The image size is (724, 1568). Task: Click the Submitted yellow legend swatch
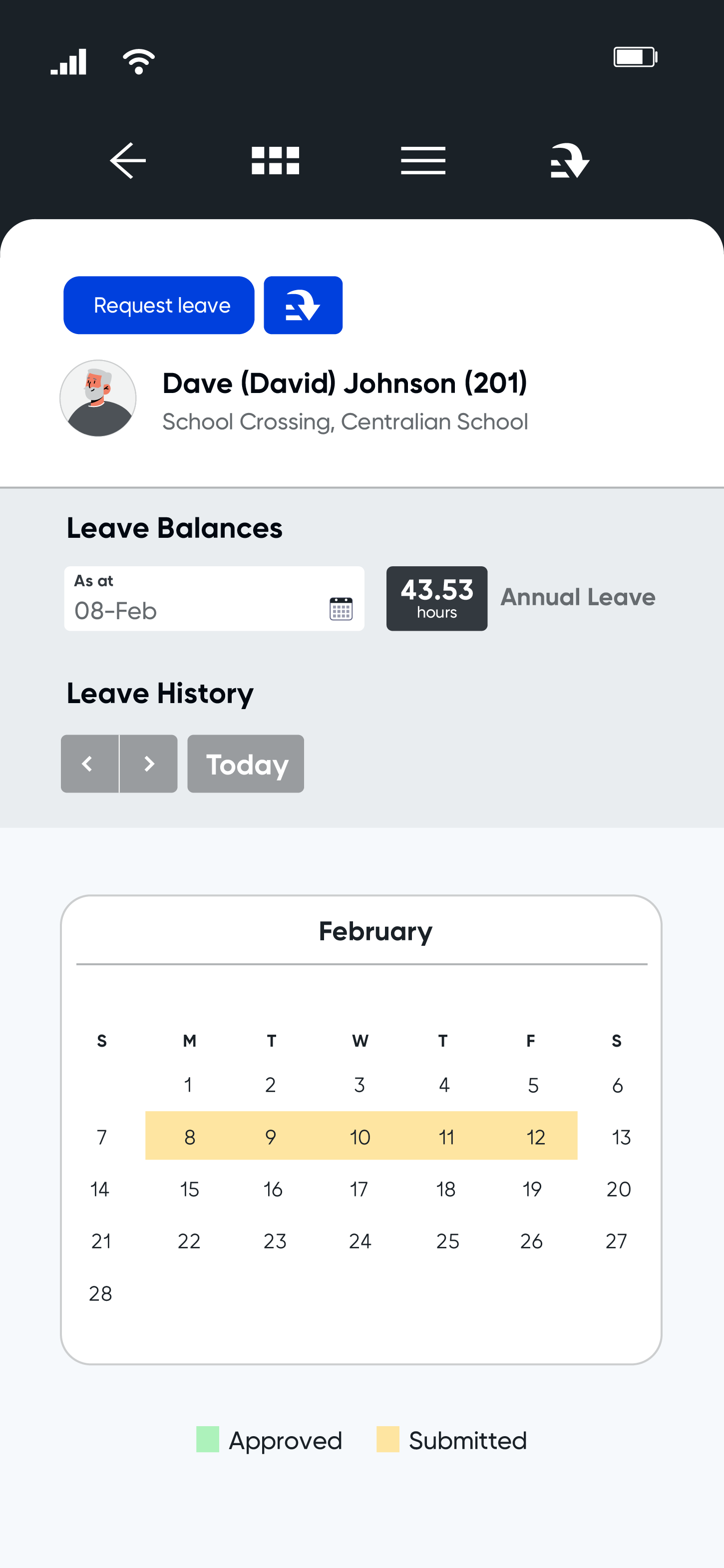[x=388, y=1440]
